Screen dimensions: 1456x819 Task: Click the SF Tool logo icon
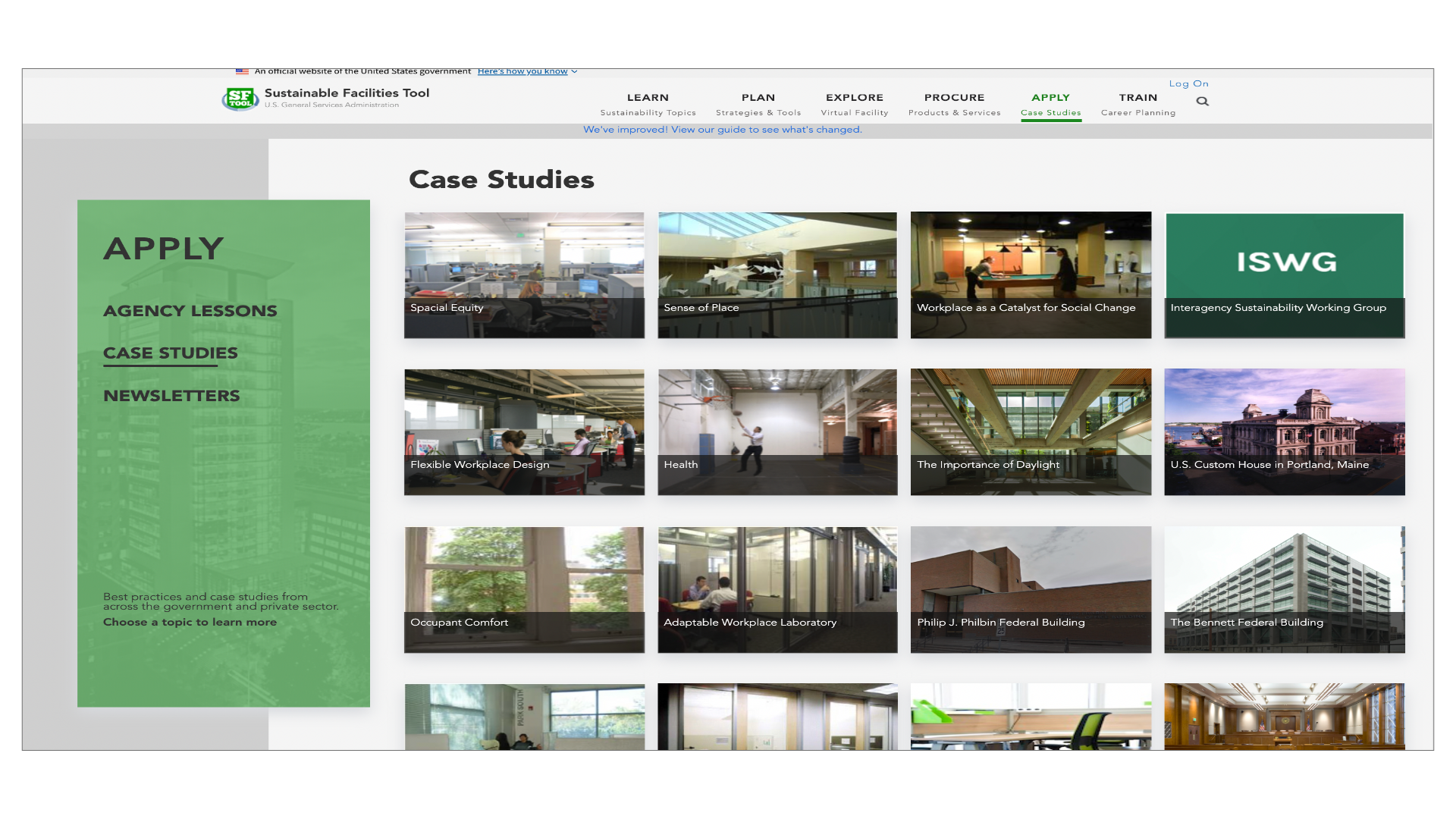coord(240,99)
